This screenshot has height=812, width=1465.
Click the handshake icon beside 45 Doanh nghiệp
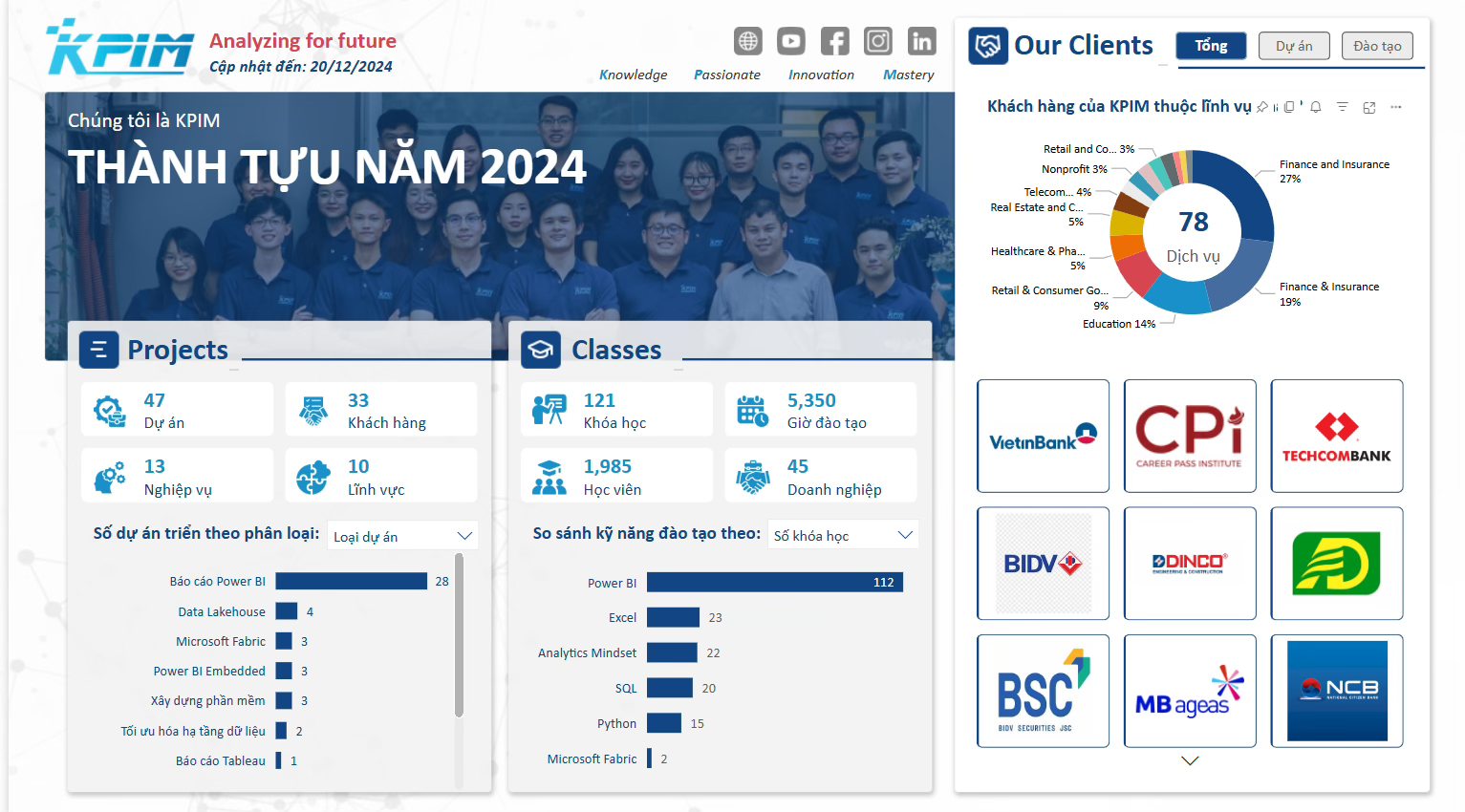pos(753,477)
